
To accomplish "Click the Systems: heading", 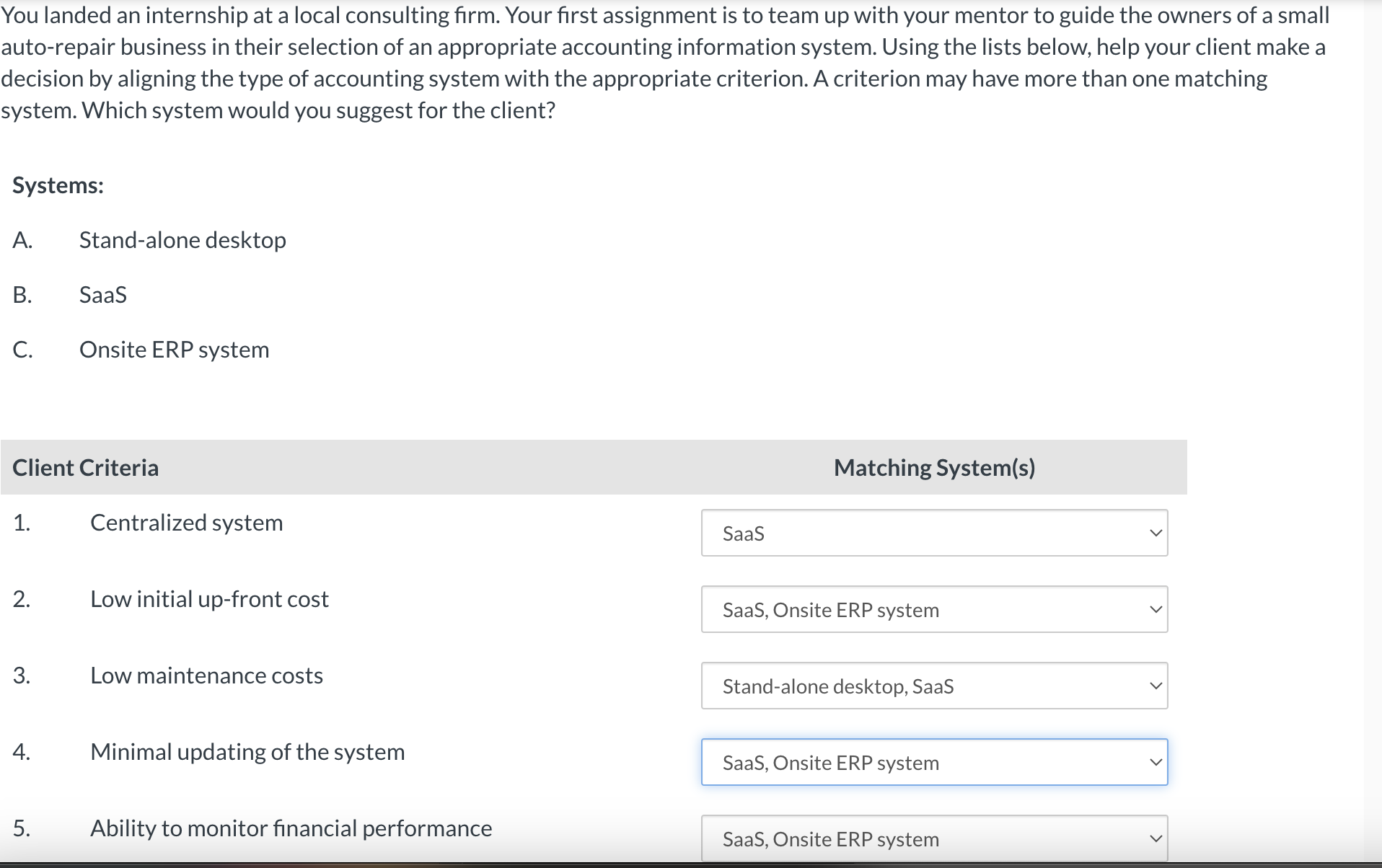I will [x=58, y=185].
